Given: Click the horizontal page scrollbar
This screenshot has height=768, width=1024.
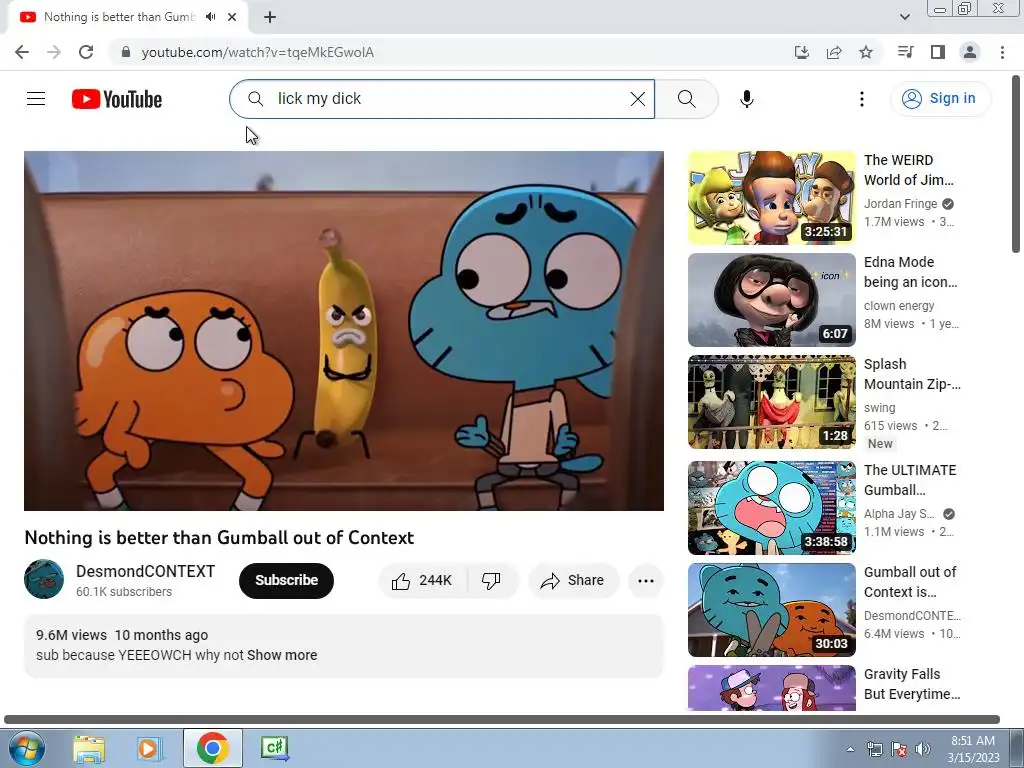Looking at the screenshot, I should point(502,720).
